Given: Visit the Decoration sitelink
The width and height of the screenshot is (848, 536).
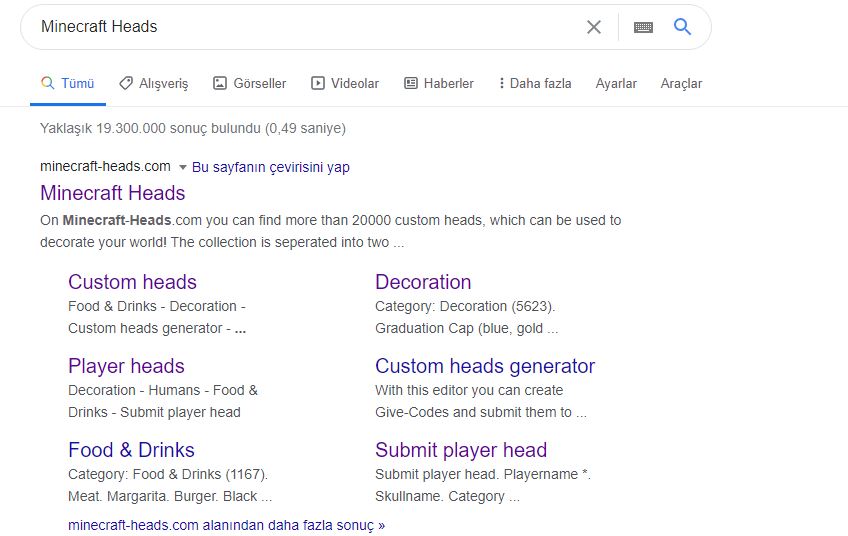Looking at the screenshot, I should tap(423, 282).
